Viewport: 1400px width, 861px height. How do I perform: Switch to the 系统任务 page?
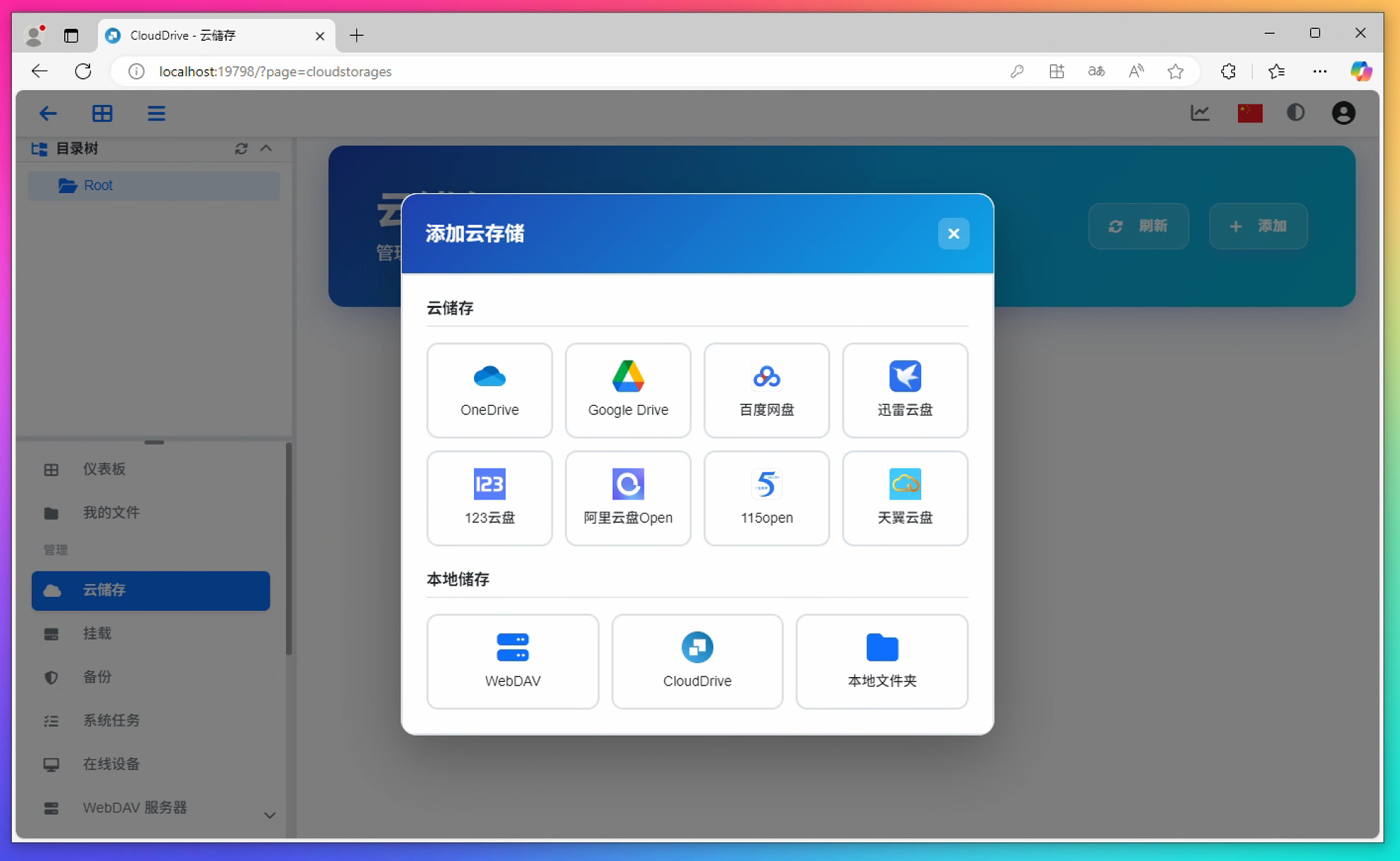pos(111,720)
